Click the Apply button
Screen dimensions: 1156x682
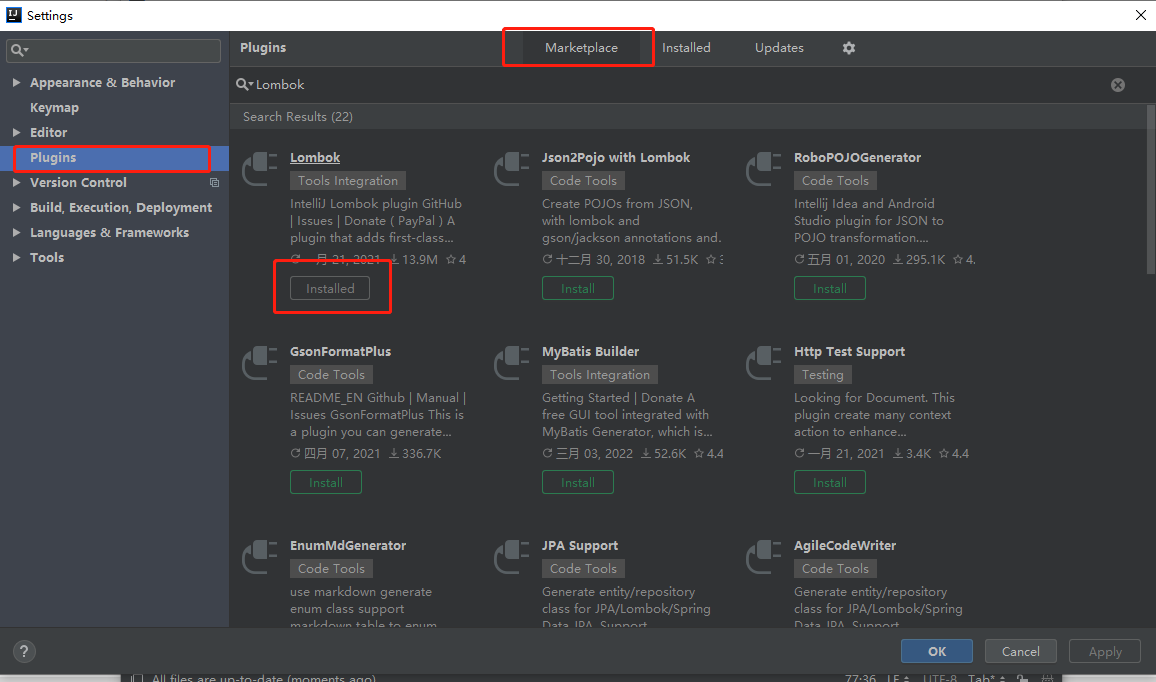(1105, 651)
